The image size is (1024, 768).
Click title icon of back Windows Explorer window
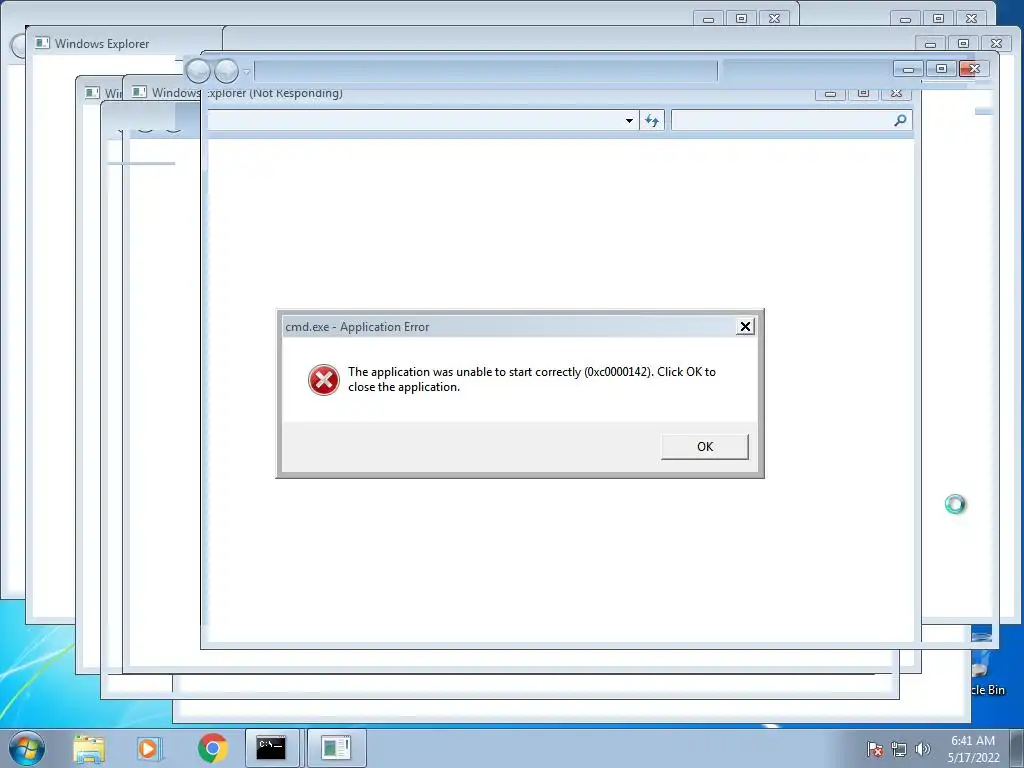point(42,43)
